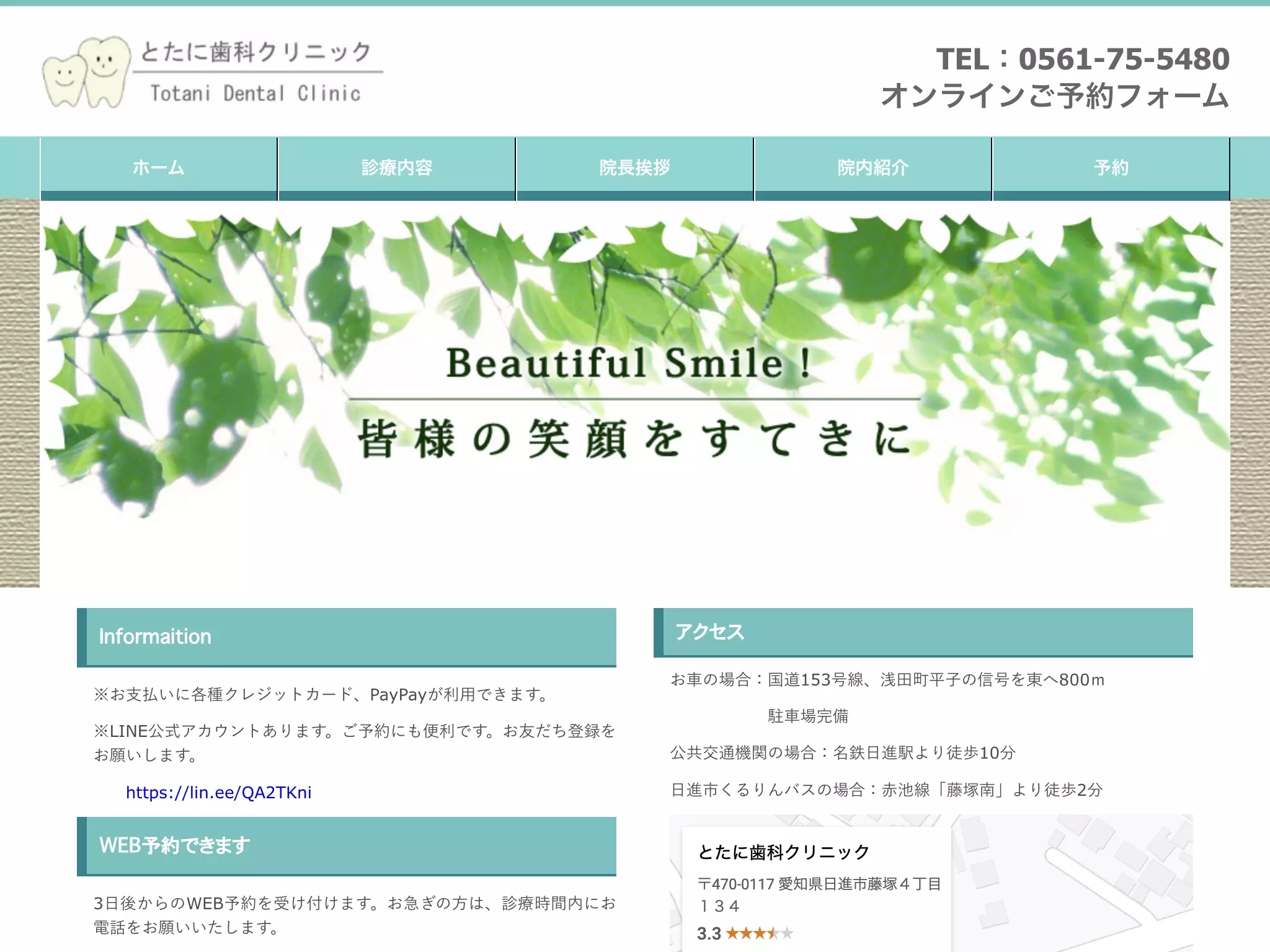Click the 国道153号線 car directions line
1270x952 pixels.
coord(887,680)
